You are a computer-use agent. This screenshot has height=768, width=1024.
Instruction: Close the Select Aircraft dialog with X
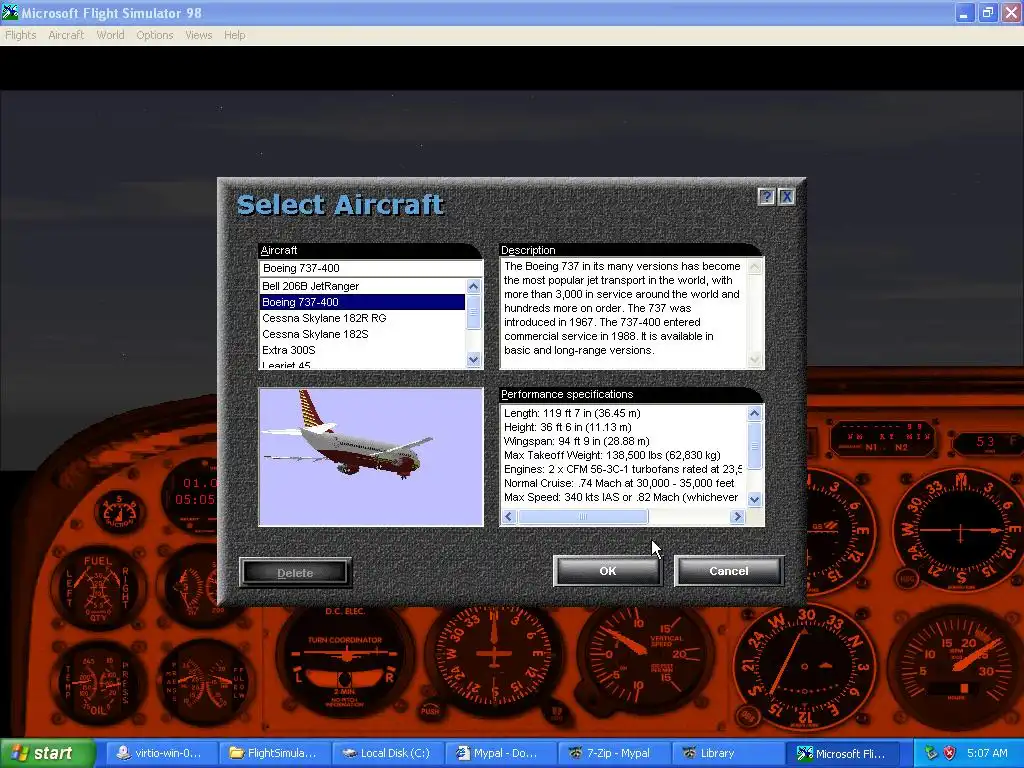pos(787,197)
